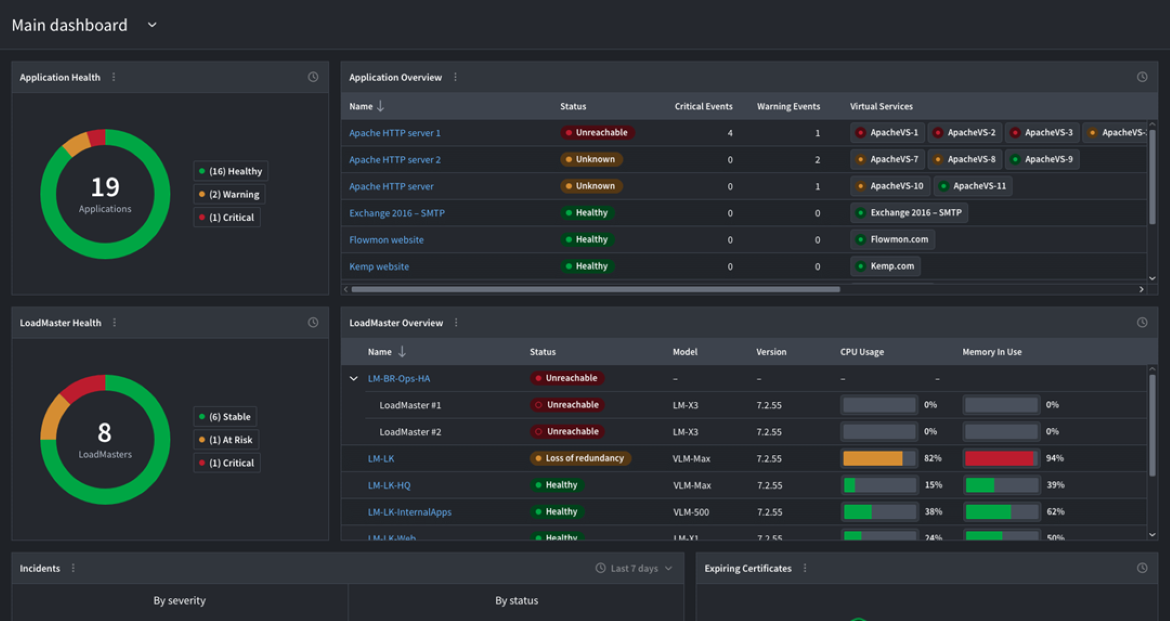Collapse the LM-BR-Ops-HA tree row
Viewport: 1170px width, 621px height.
click(354, 379)
